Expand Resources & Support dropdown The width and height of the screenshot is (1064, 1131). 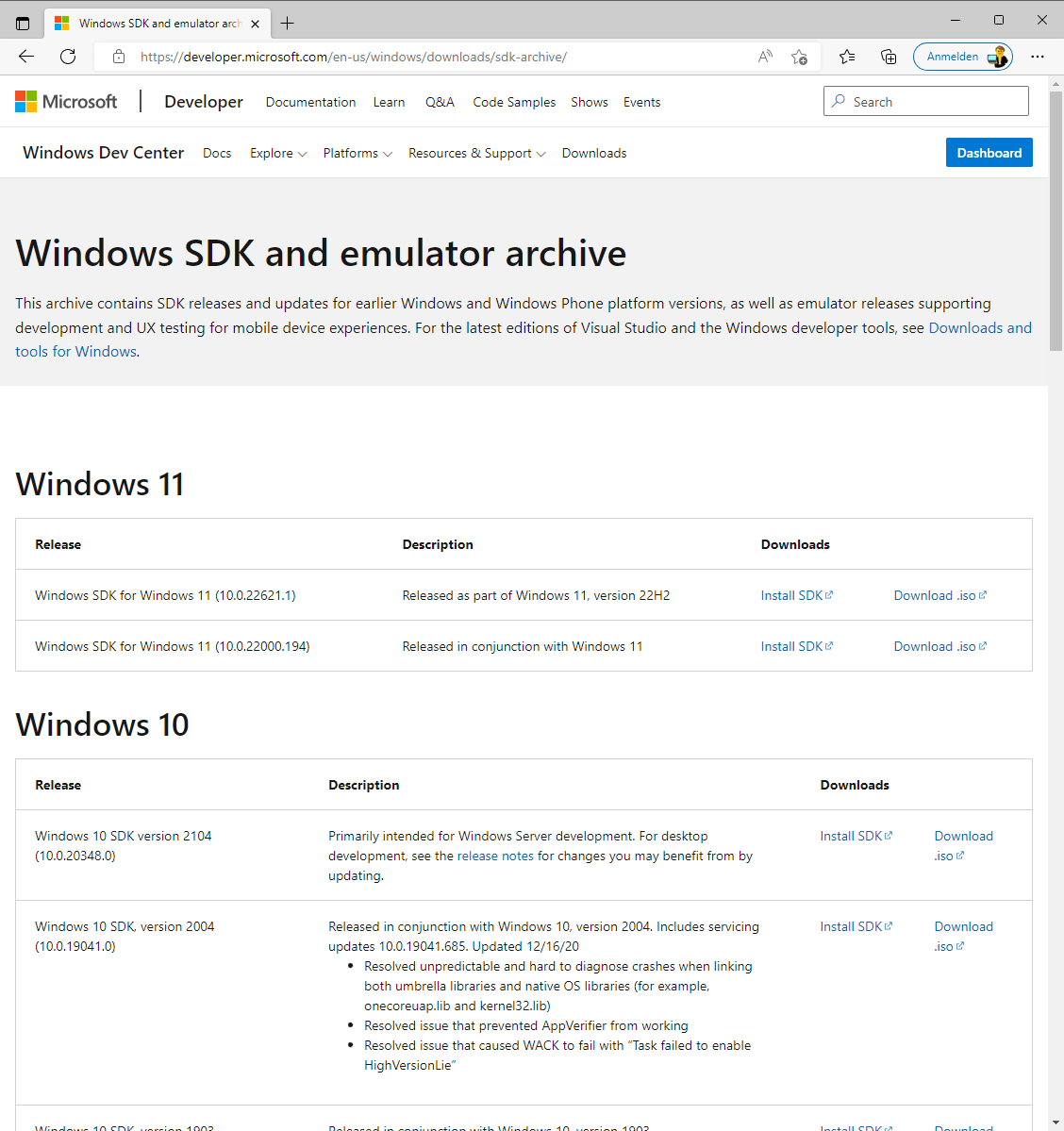point(476,154)
